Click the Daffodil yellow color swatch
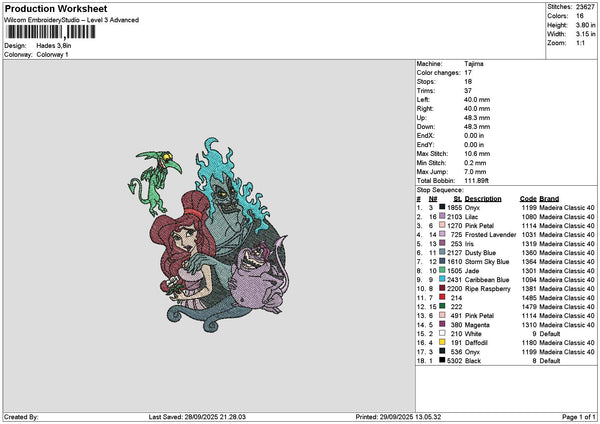 pyautogui.click(x=442, y=342)
